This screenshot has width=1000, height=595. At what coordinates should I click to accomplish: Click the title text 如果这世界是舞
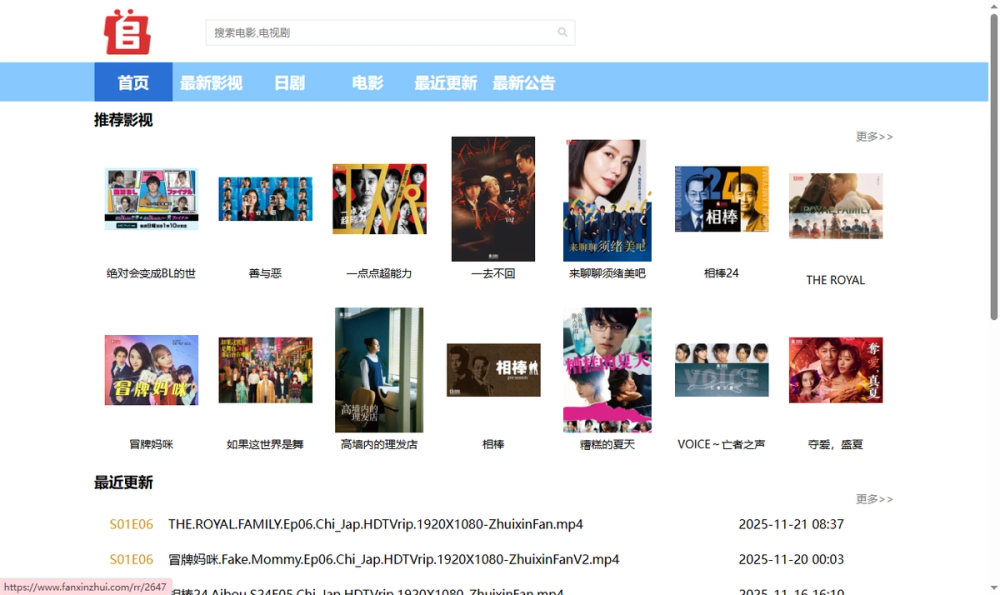265,444
